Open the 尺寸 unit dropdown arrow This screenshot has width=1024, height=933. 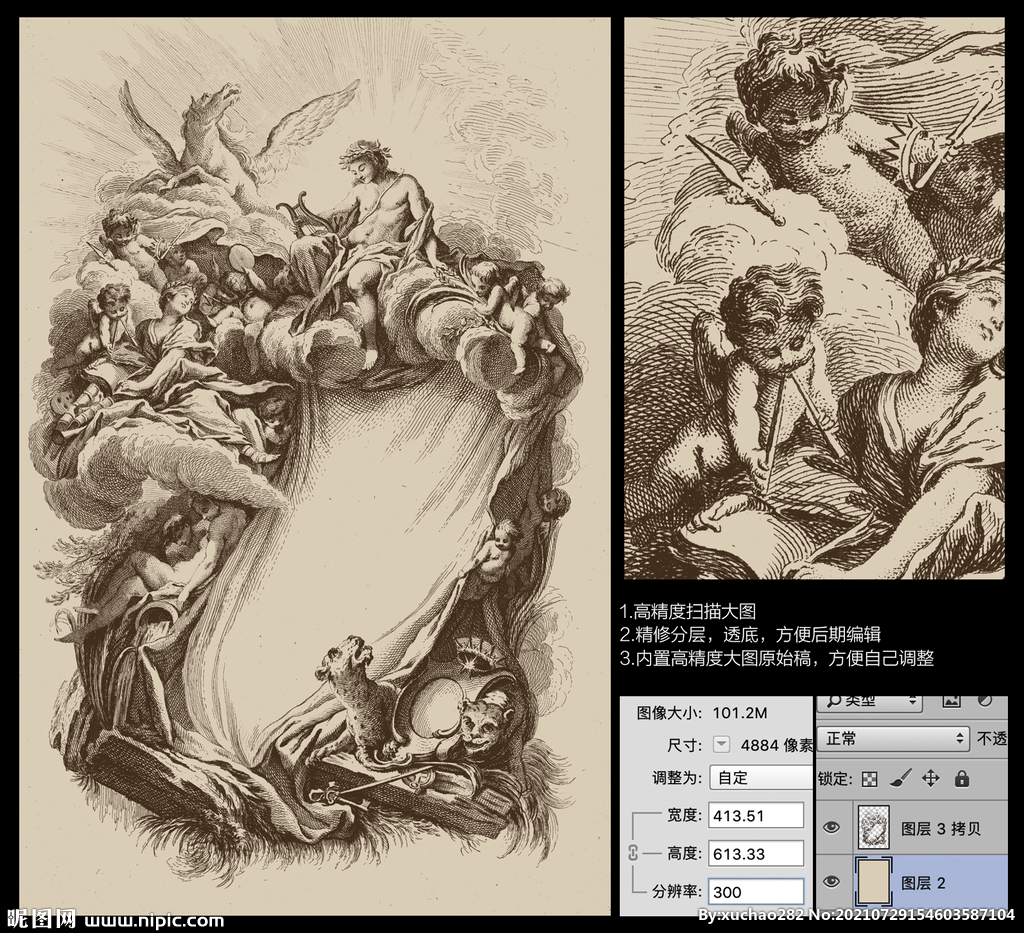point(721,744)
